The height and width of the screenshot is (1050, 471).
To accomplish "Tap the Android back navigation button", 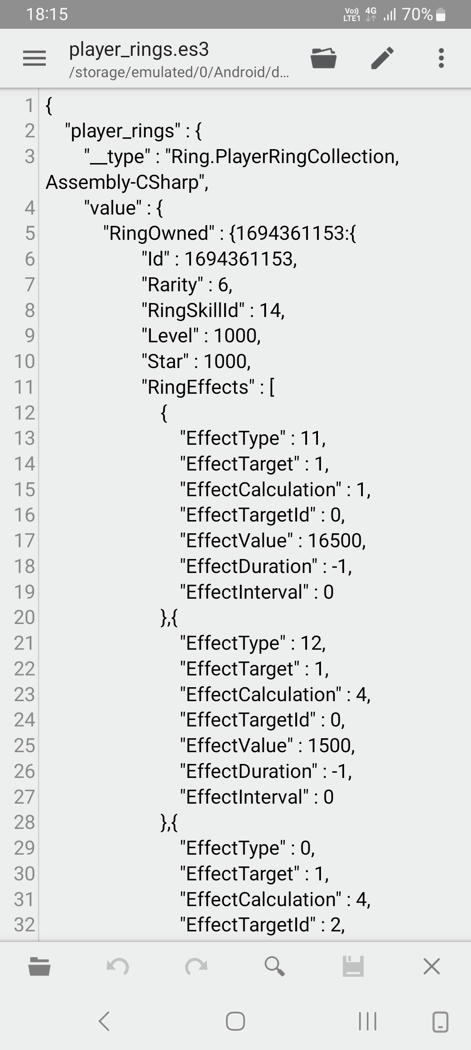I will [104, 1021].
